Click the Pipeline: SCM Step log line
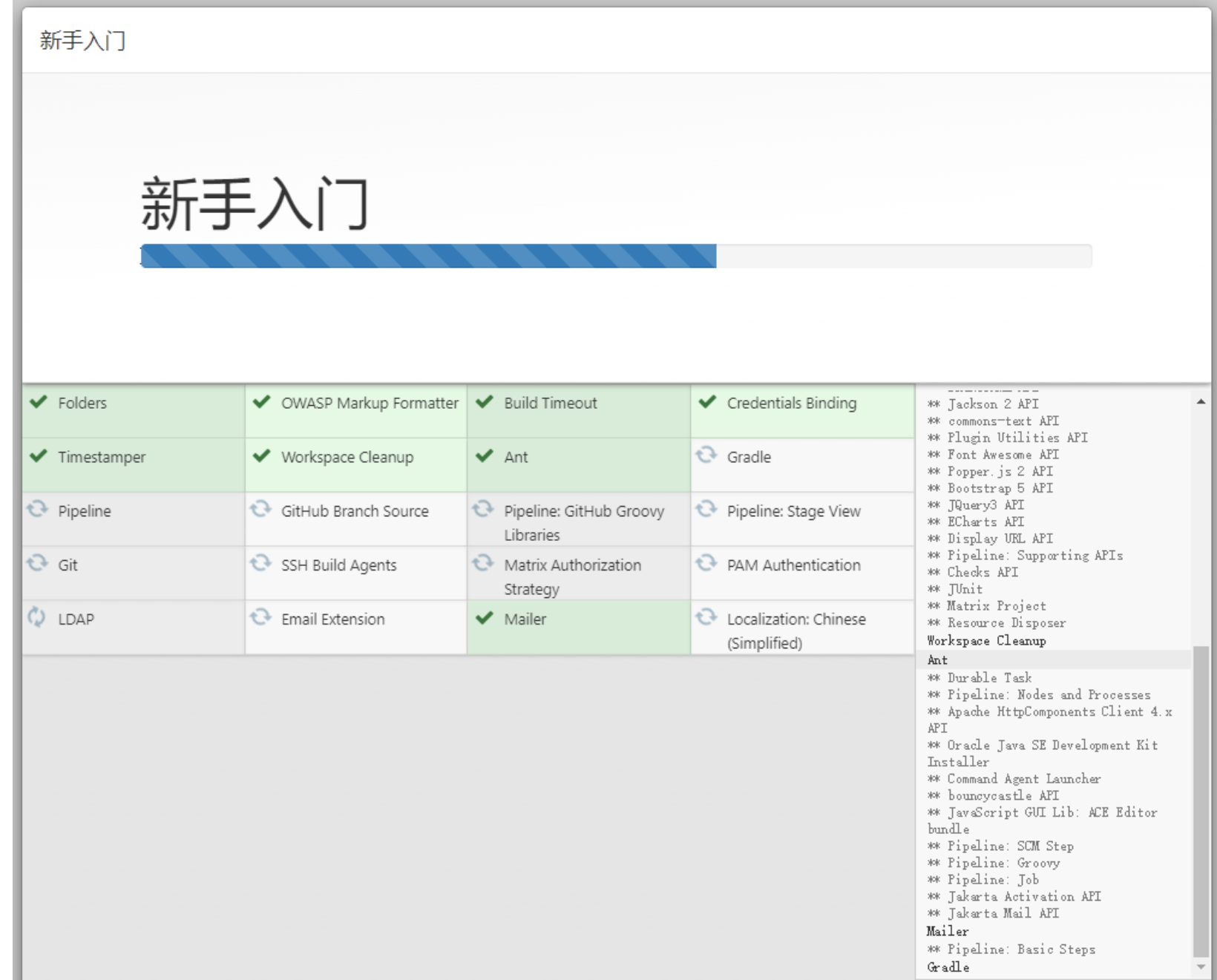This screenshot has height=980, width=1217. [x=1000, y=846]
